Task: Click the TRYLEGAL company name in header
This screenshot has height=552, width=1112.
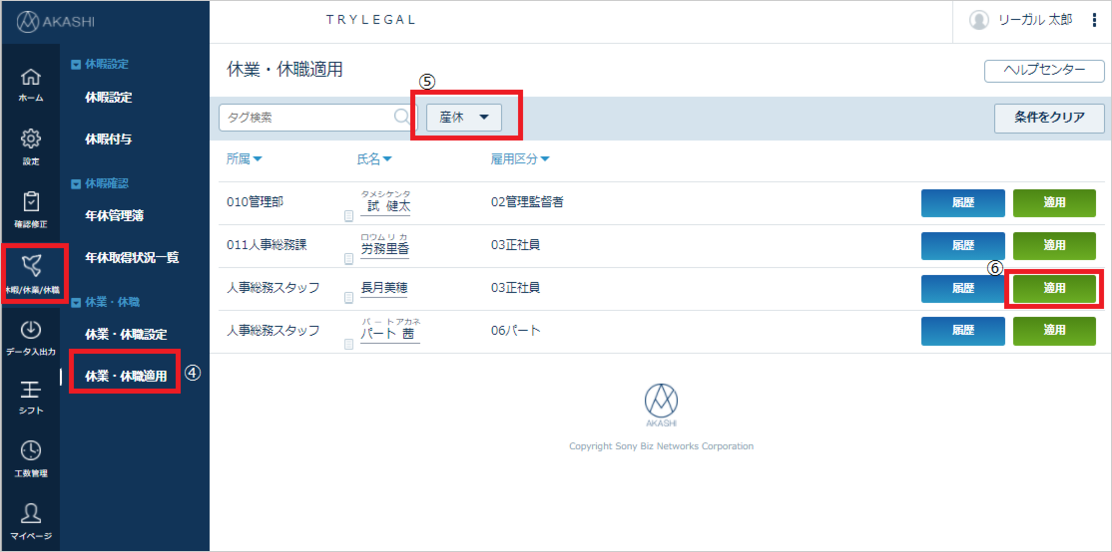Action: click(371, 21)
